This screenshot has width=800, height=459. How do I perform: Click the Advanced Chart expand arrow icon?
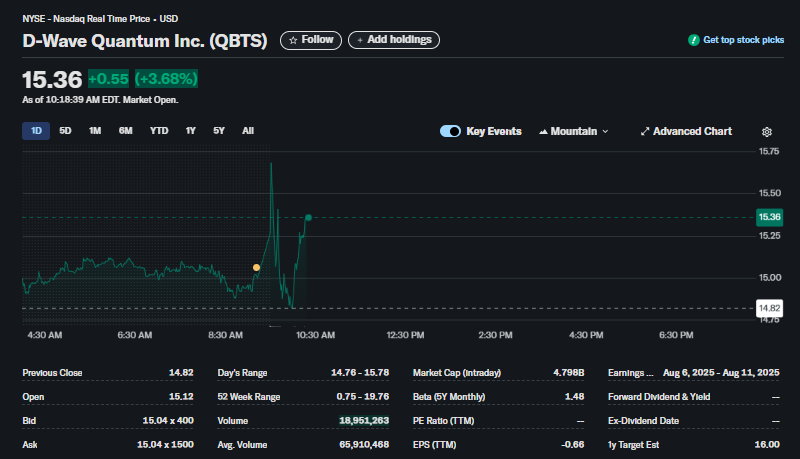(645, 132)
